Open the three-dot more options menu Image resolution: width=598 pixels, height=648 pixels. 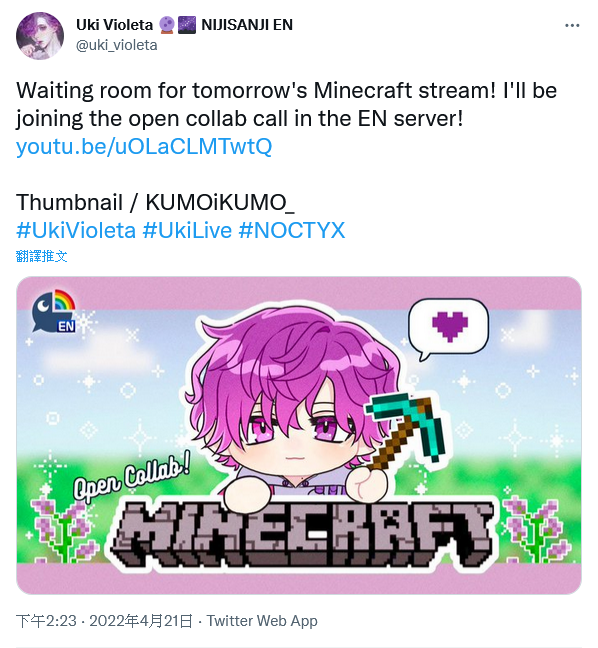[572, 26]
